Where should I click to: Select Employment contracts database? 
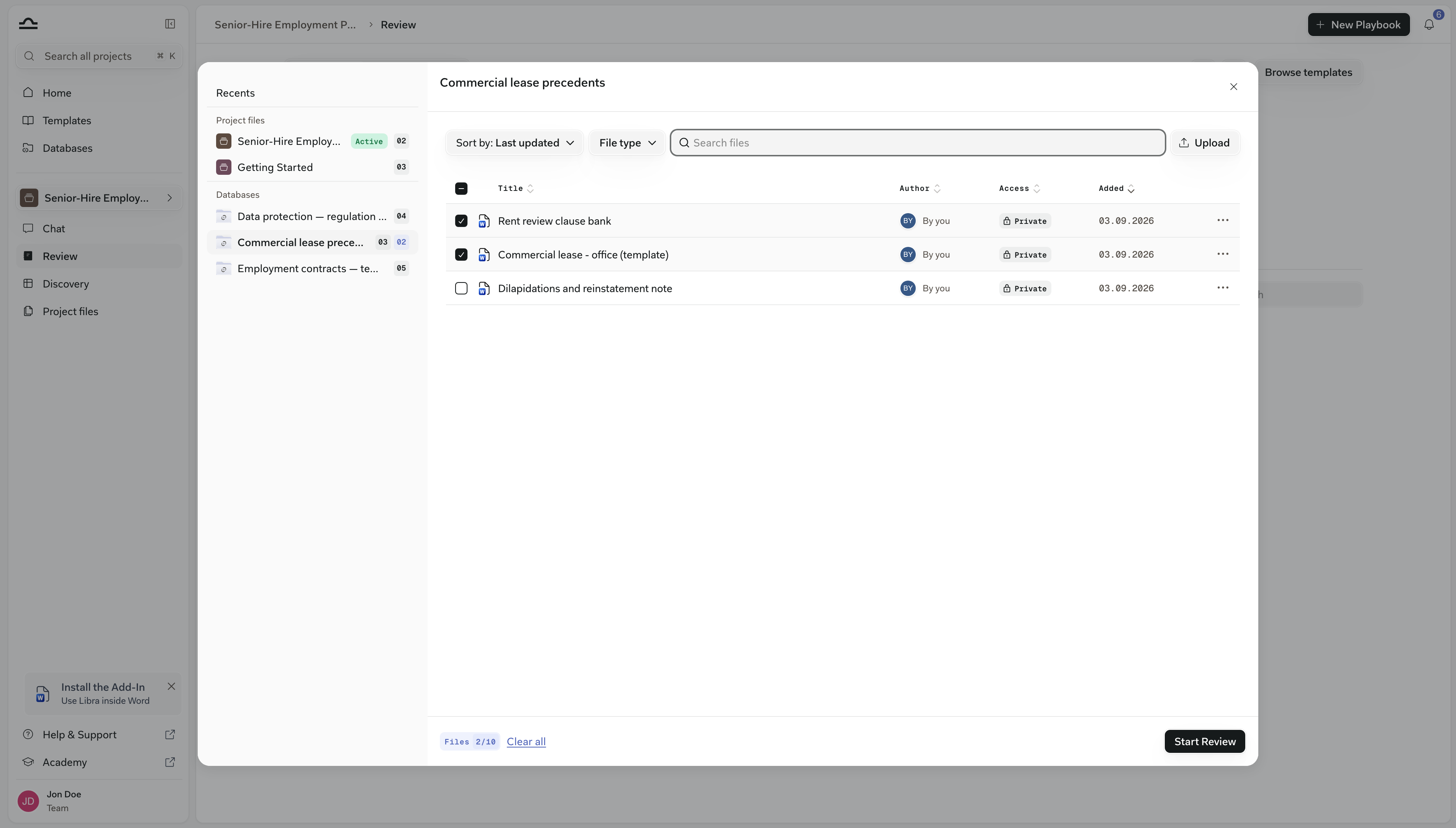[312, 268]
